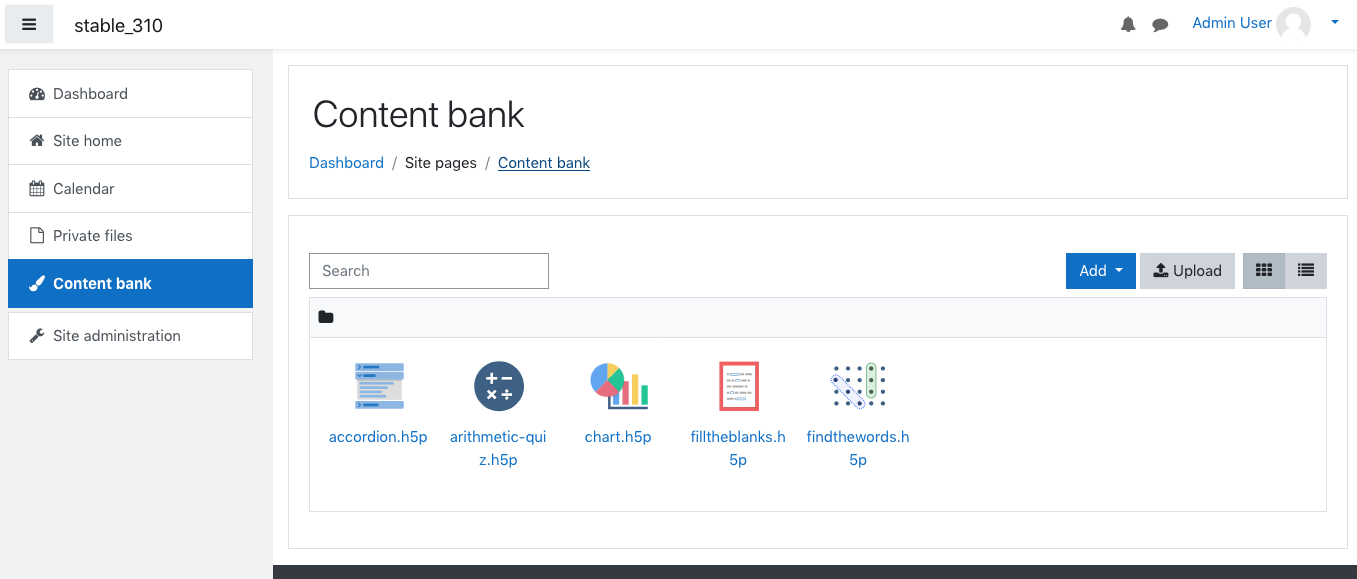Click the Upload arrow icon
This screenshot has width=1357, height=579.
tap(1161, 270)
